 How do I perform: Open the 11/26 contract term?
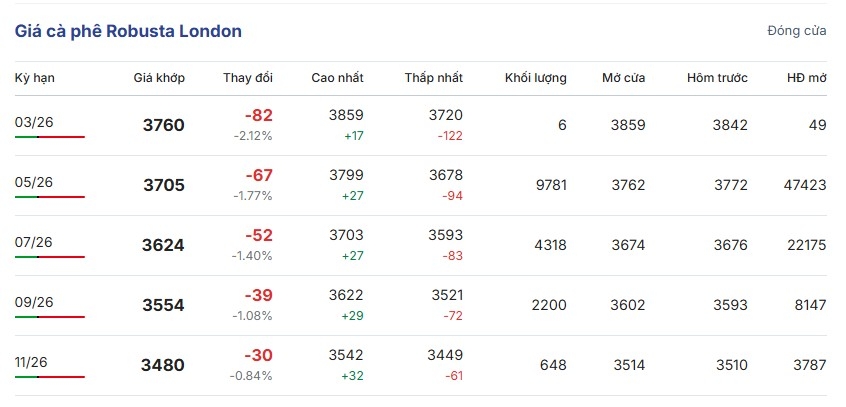pos(31,362)
